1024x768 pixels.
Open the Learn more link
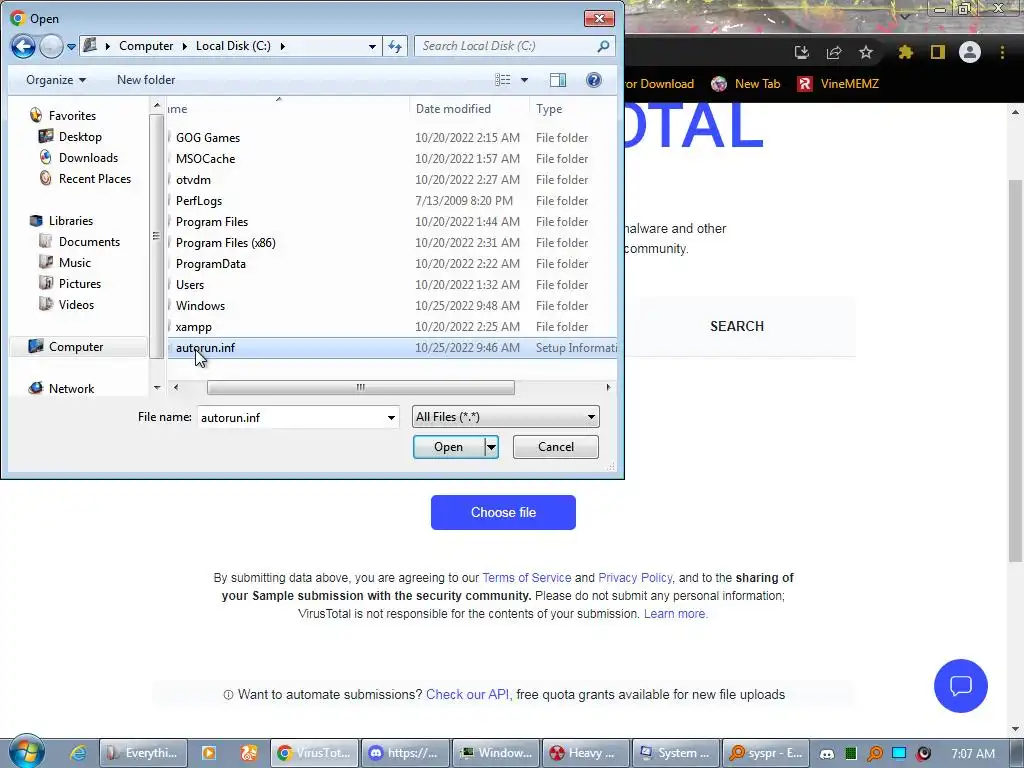(676, 614)
